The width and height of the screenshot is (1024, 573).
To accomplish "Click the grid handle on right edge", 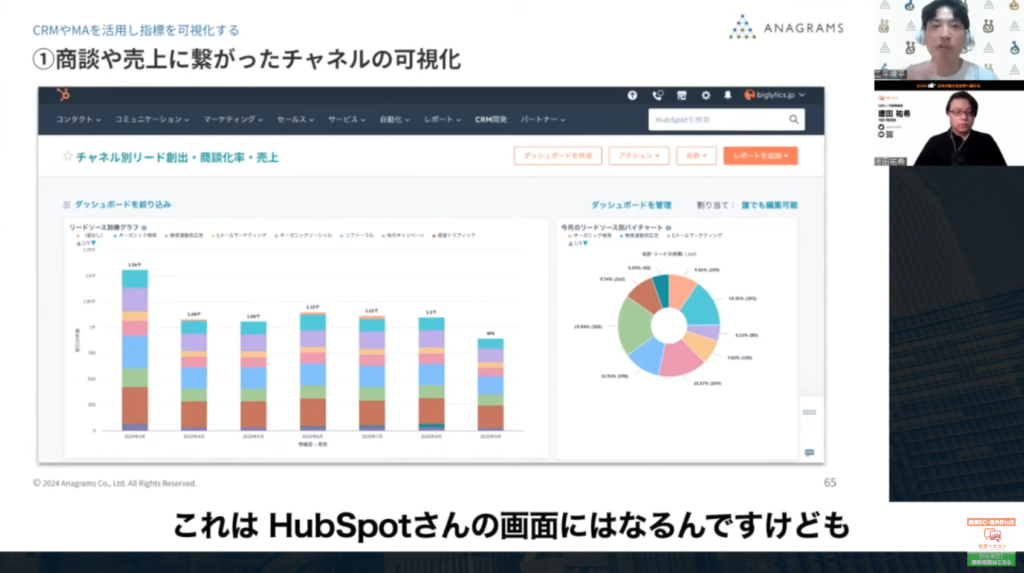I will tap(809, 412).
